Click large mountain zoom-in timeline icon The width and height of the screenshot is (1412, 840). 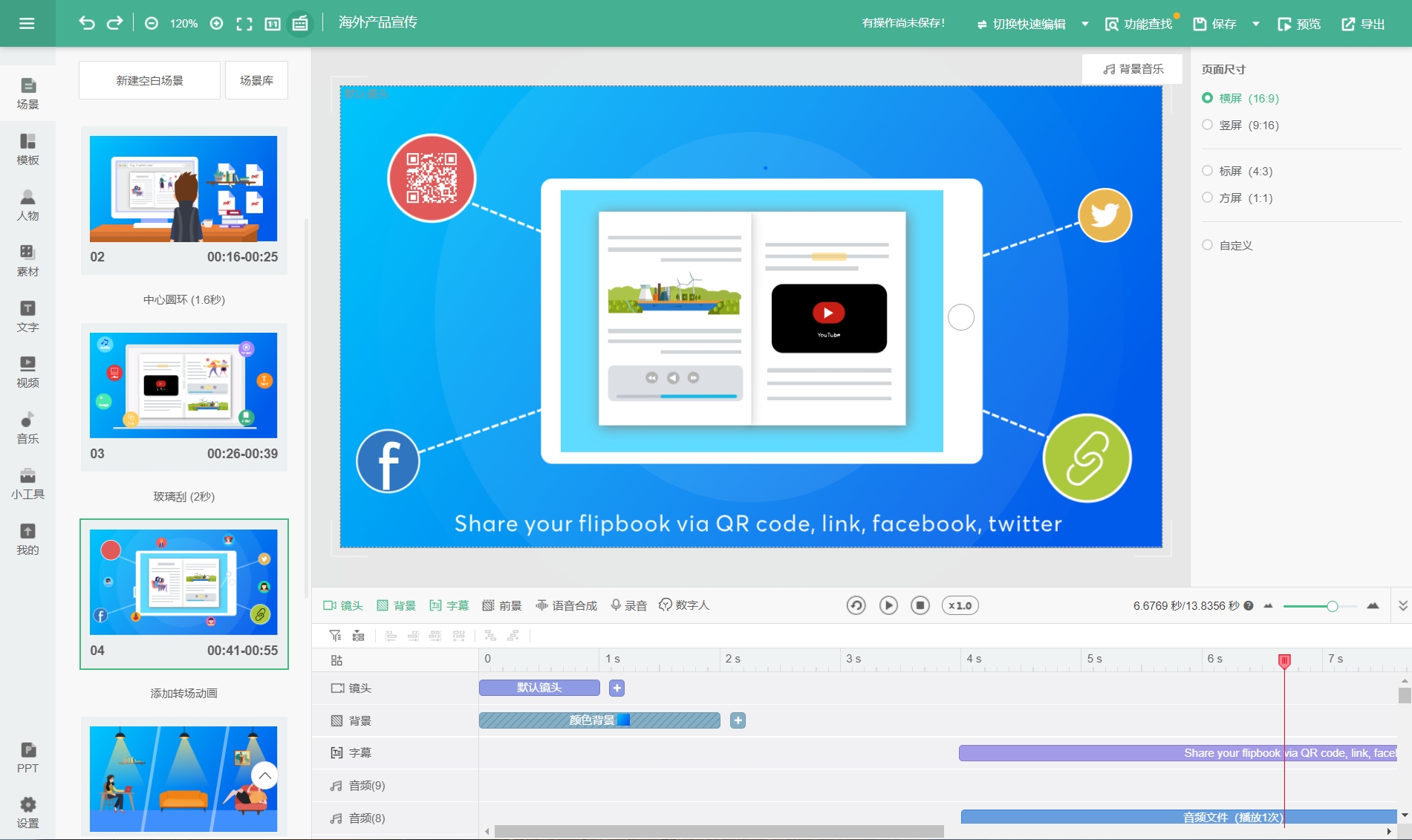tap(1373, 605)
